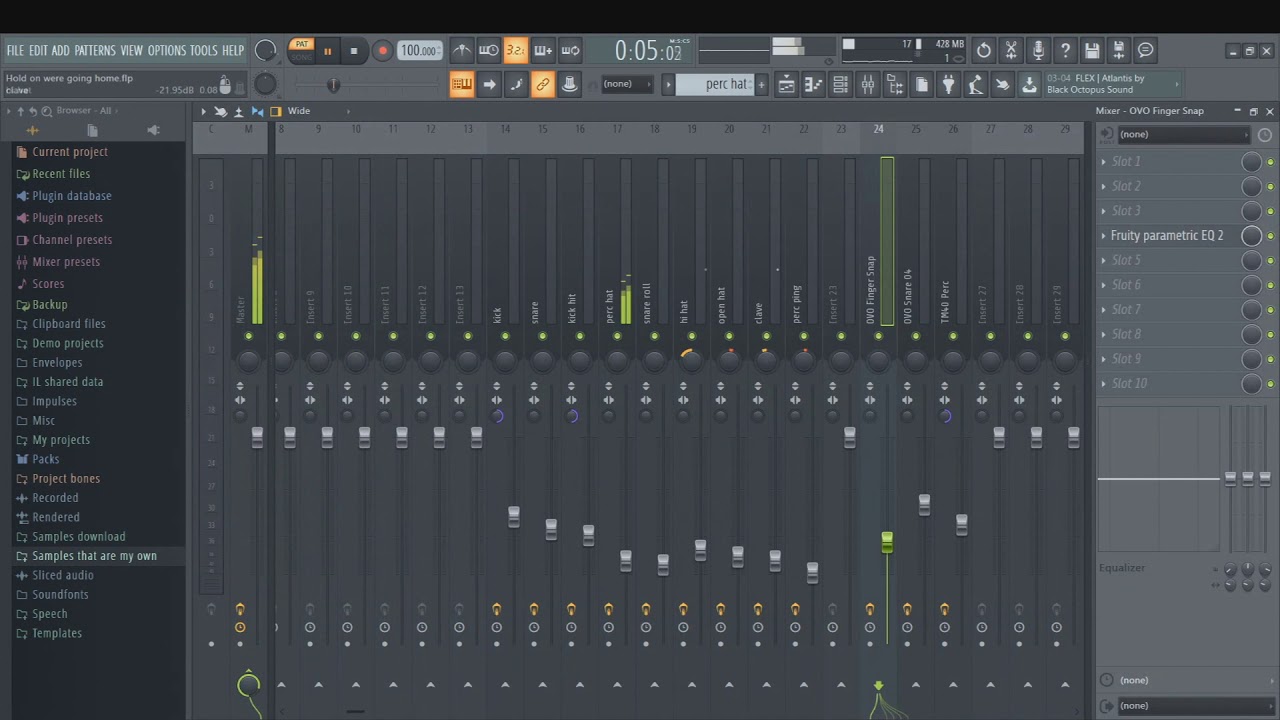Toggle loop recording icon

[570, 50]
